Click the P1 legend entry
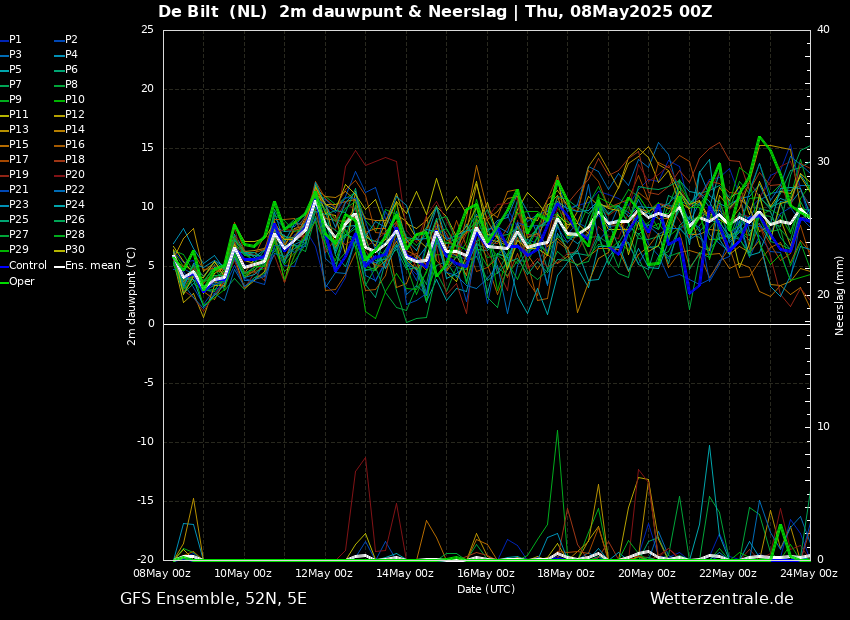 (11, 40)
